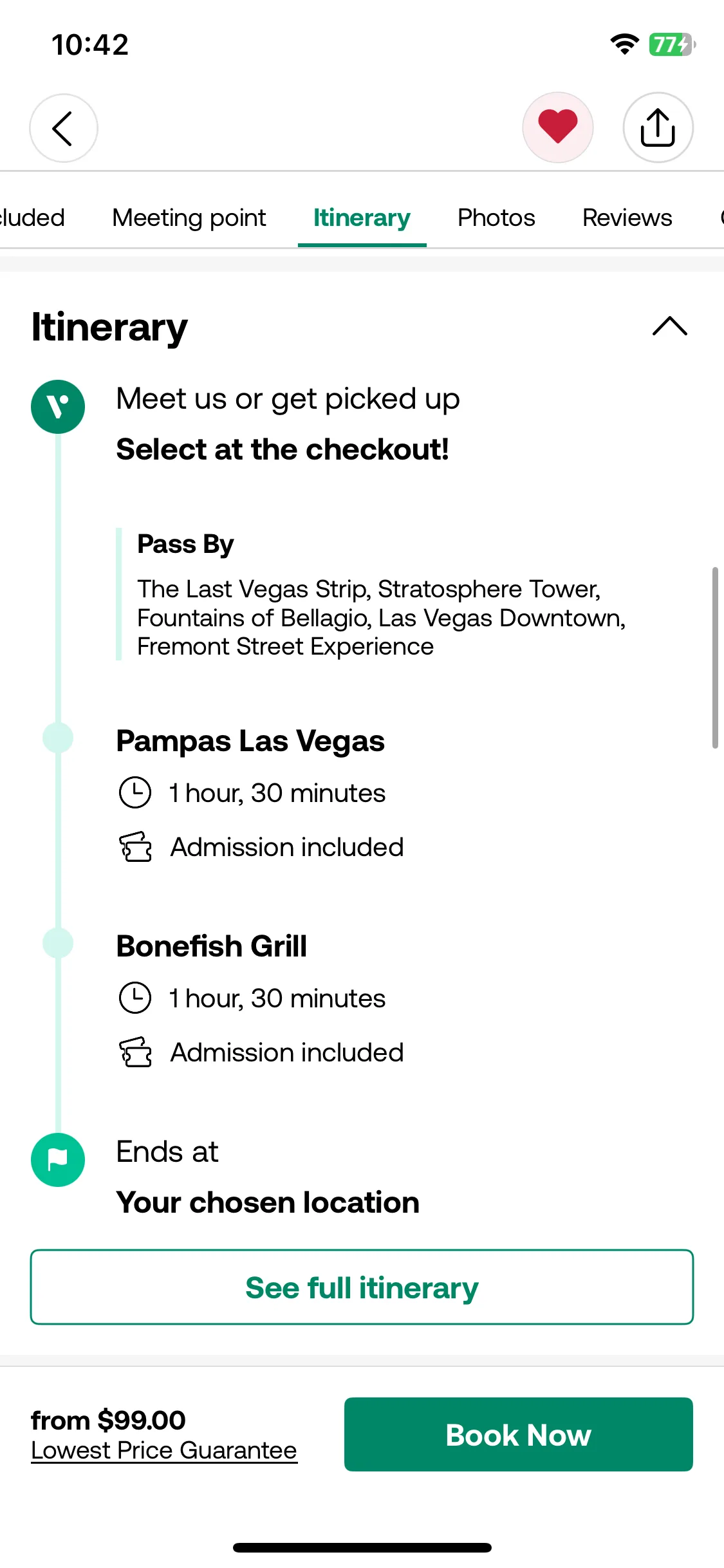Select the Pampas Las Vegas stop
Viewport: 724px width, 1568px height.
250,741
